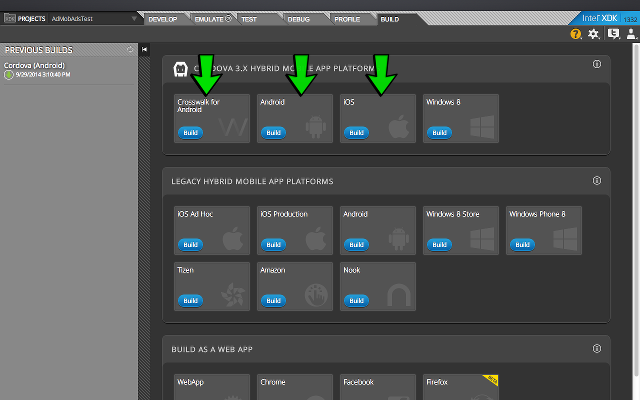This screenshot has width=640, height=400.
Task: Click the Previous Builds panel header
Action: click(69, 50)
